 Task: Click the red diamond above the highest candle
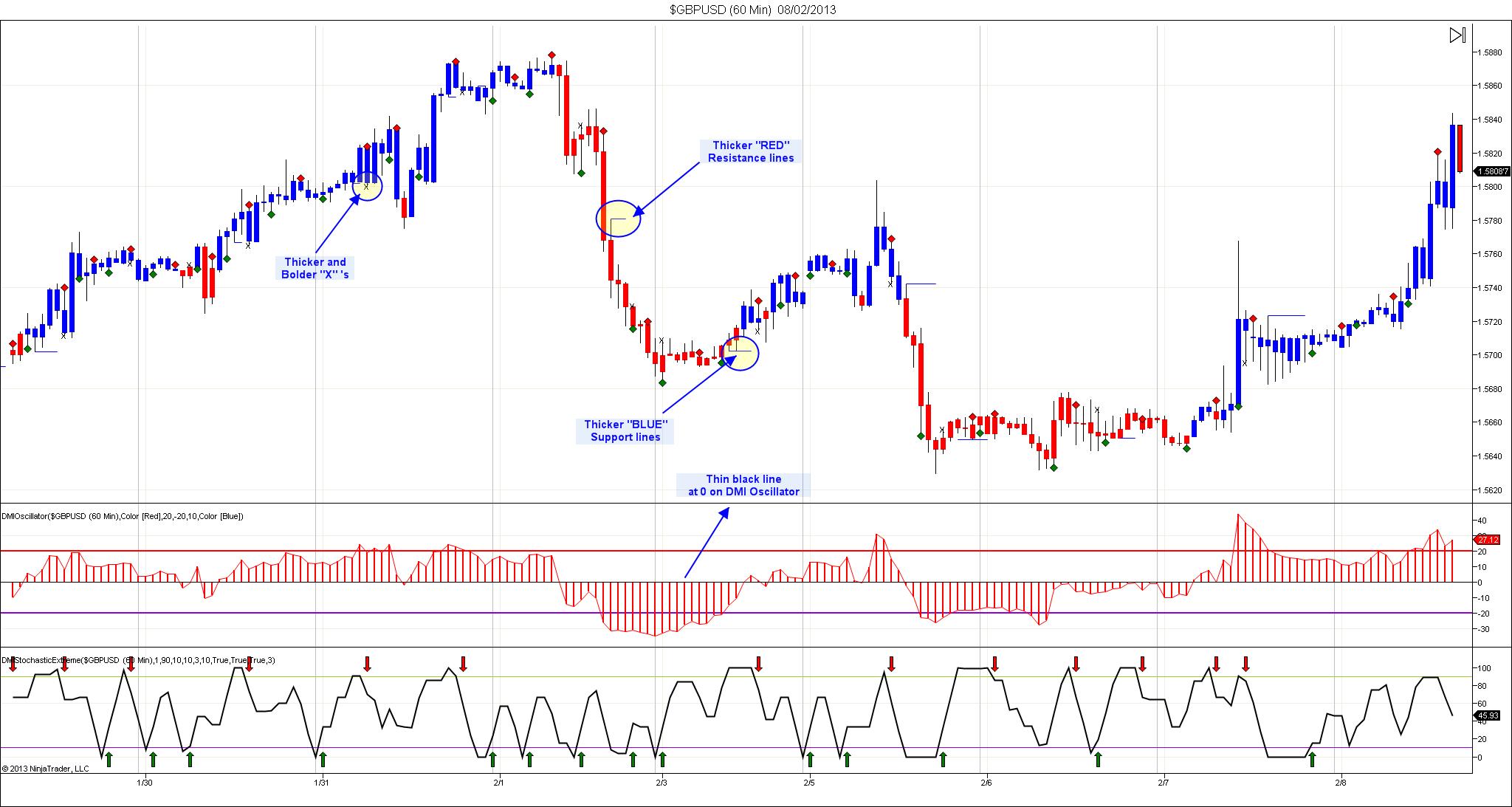(551, 55)
